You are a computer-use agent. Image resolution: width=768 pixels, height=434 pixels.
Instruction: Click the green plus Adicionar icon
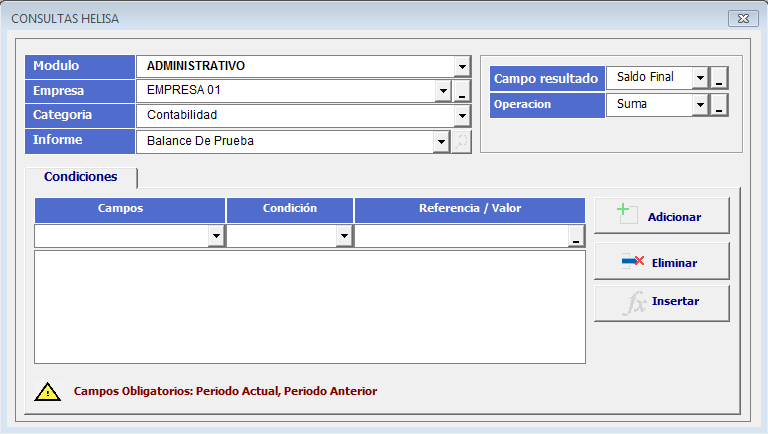[x=627, y=214]
